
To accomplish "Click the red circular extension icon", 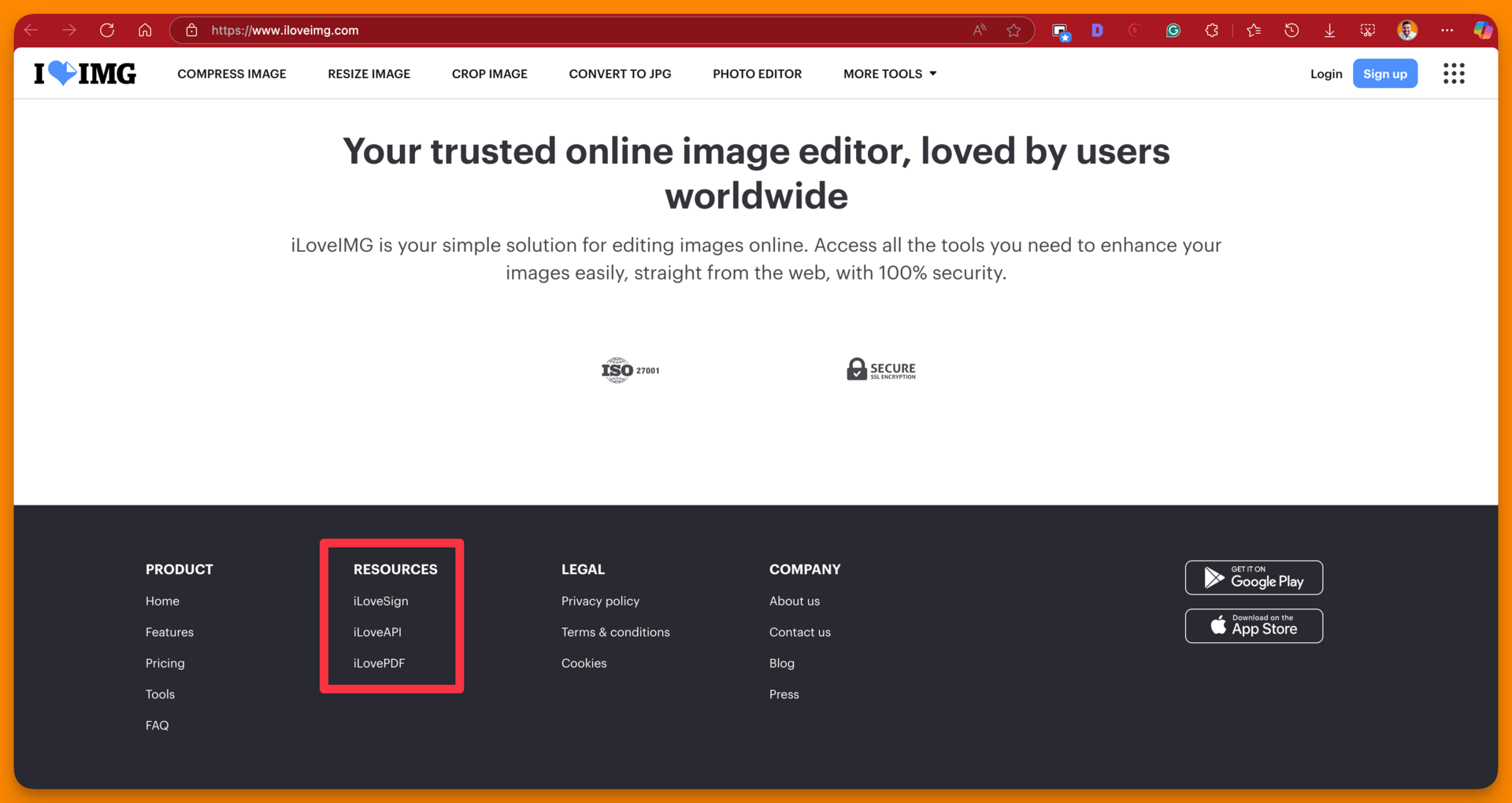I will (x=1135, y=30).
